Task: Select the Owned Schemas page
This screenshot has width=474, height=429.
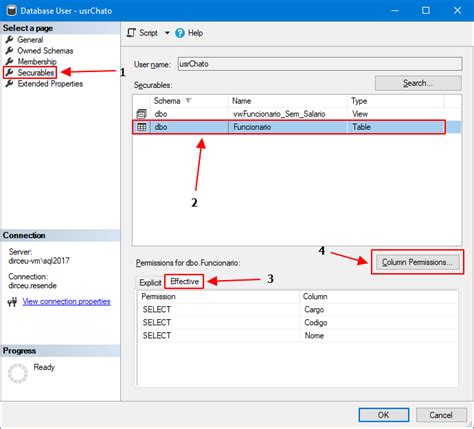Action: (45, 51)
